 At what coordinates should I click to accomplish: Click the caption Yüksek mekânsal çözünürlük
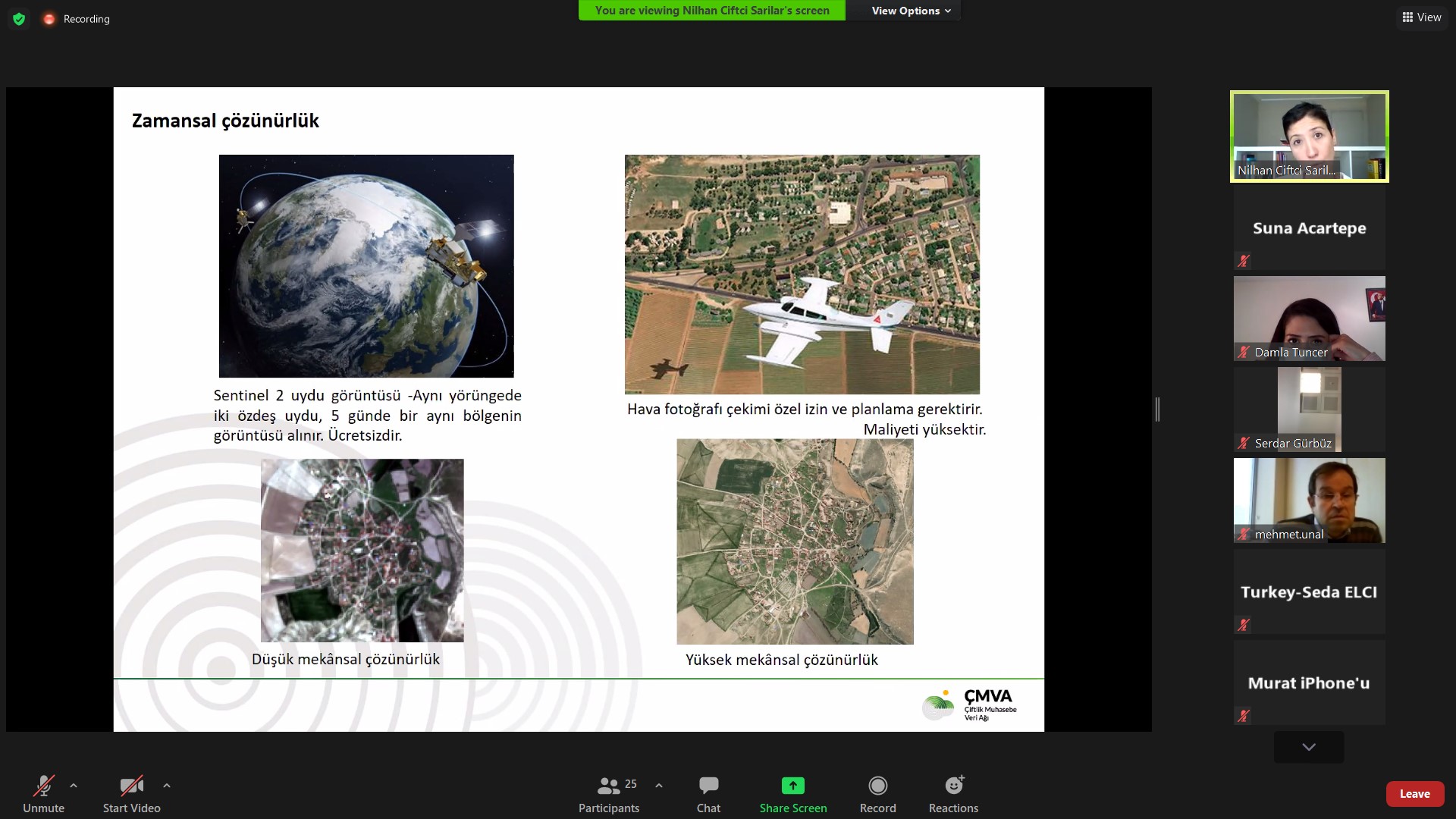pyautogui.click(x=782, y=660)
